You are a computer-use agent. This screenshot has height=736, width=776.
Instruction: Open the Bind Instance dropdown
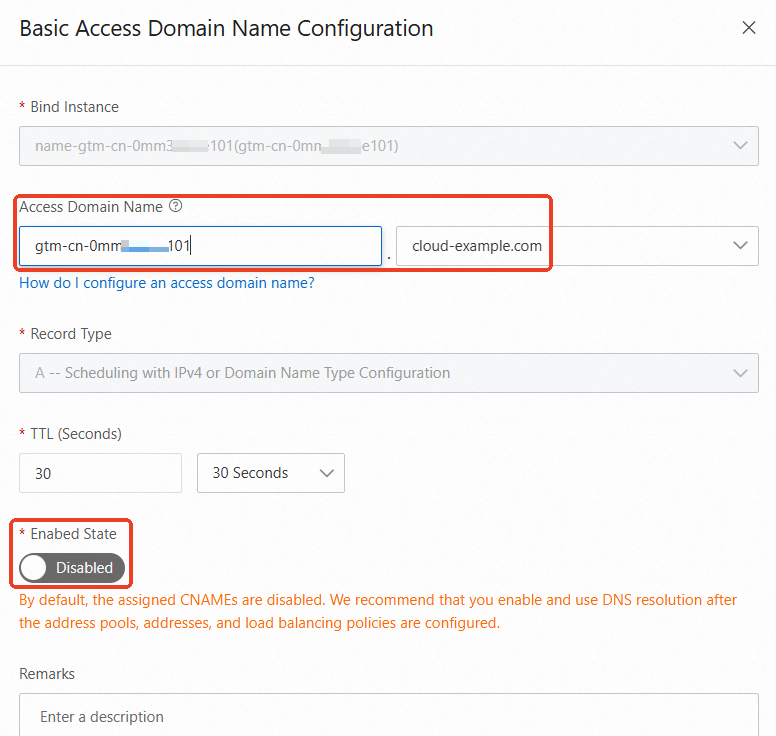pyautogui.click(x=388, y=146)
